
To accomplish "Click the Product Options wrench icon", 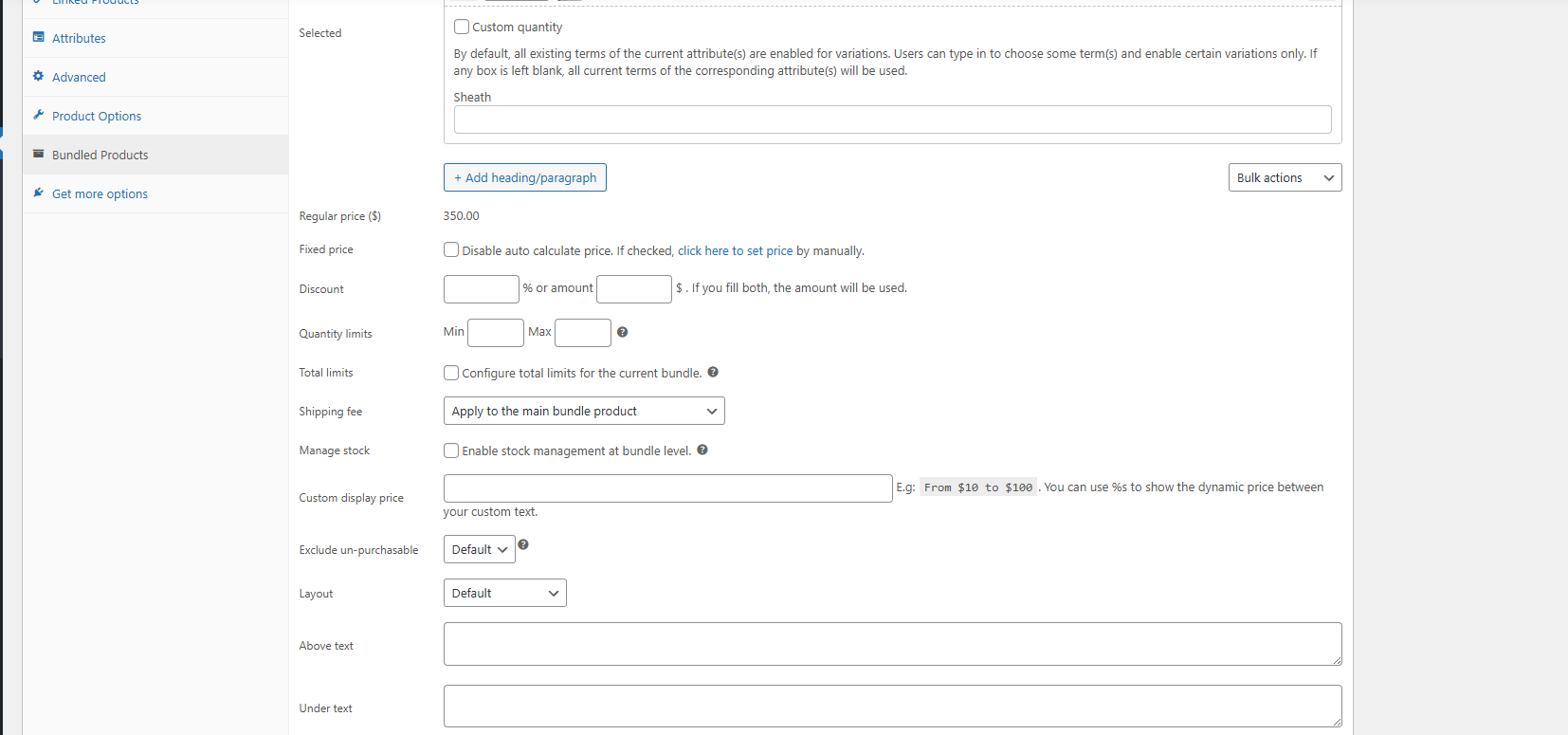I will point(39,116).
